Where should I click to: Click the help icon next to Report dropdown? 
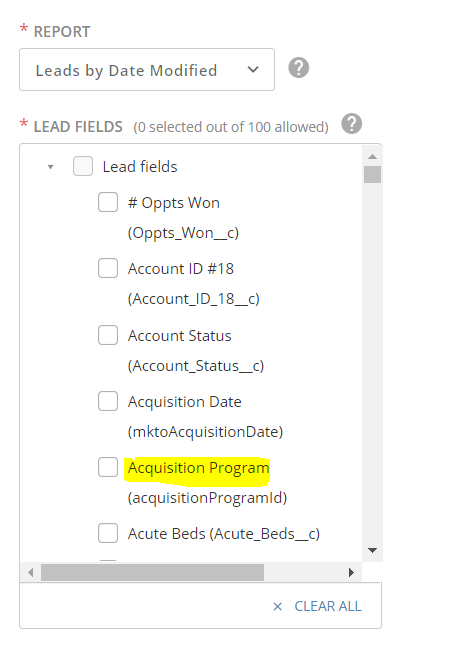click(298, 68)
